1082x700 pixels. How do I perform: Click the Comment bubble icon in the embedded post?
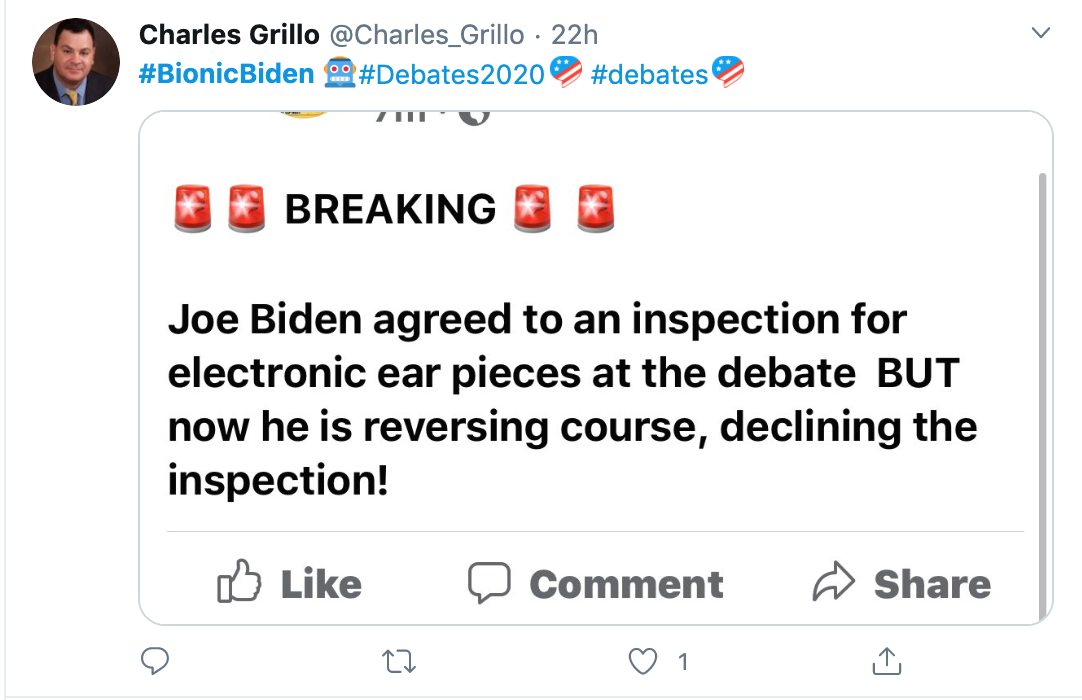coord(489,583)
